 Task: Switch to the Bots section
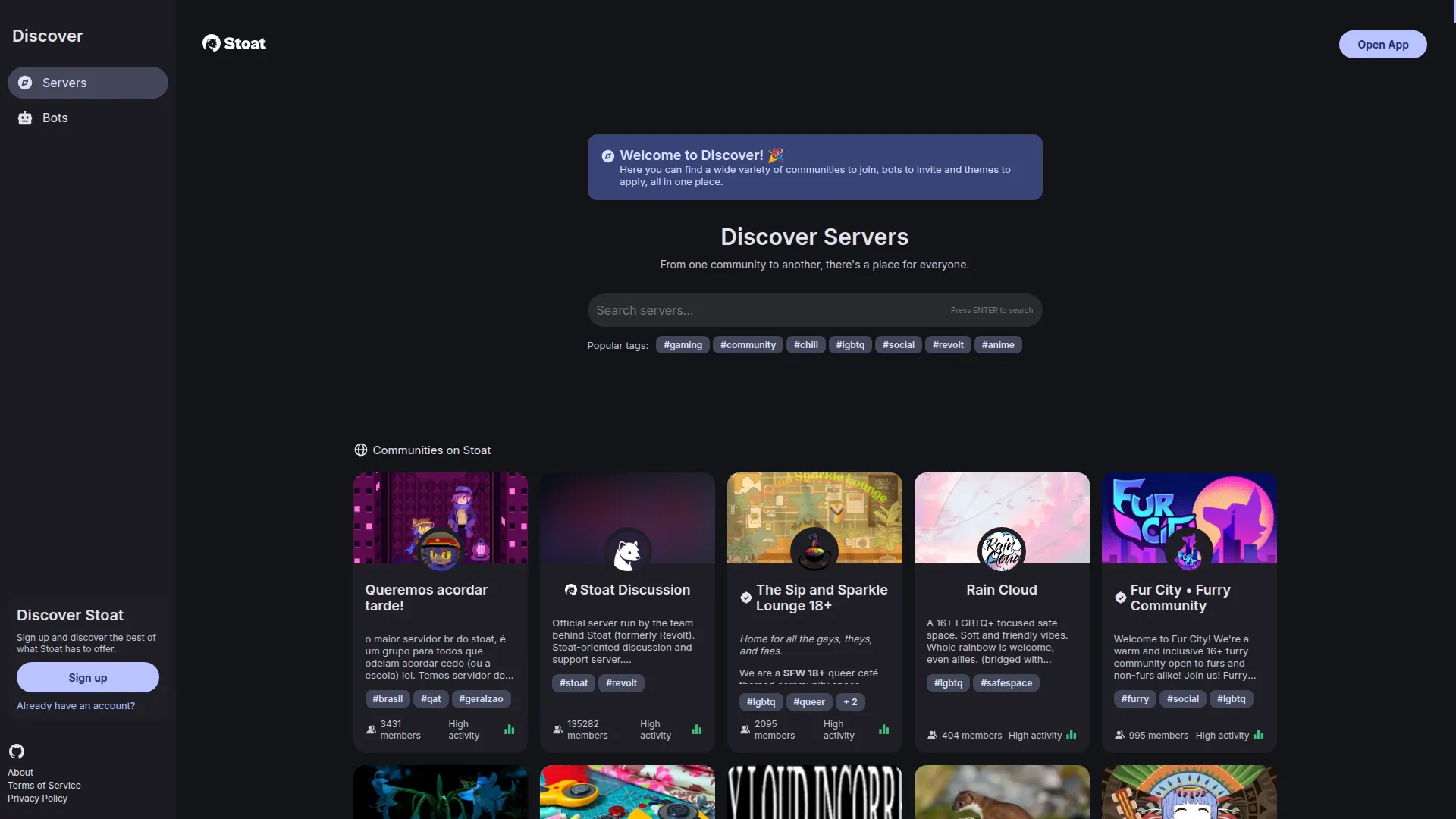coord(88,118)
